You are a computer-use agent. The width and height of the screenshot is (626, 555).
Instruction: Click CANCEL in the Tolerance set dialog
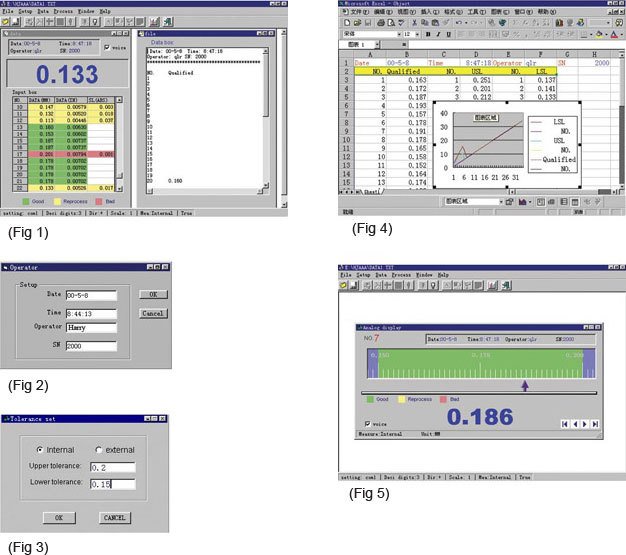point(115,517)
